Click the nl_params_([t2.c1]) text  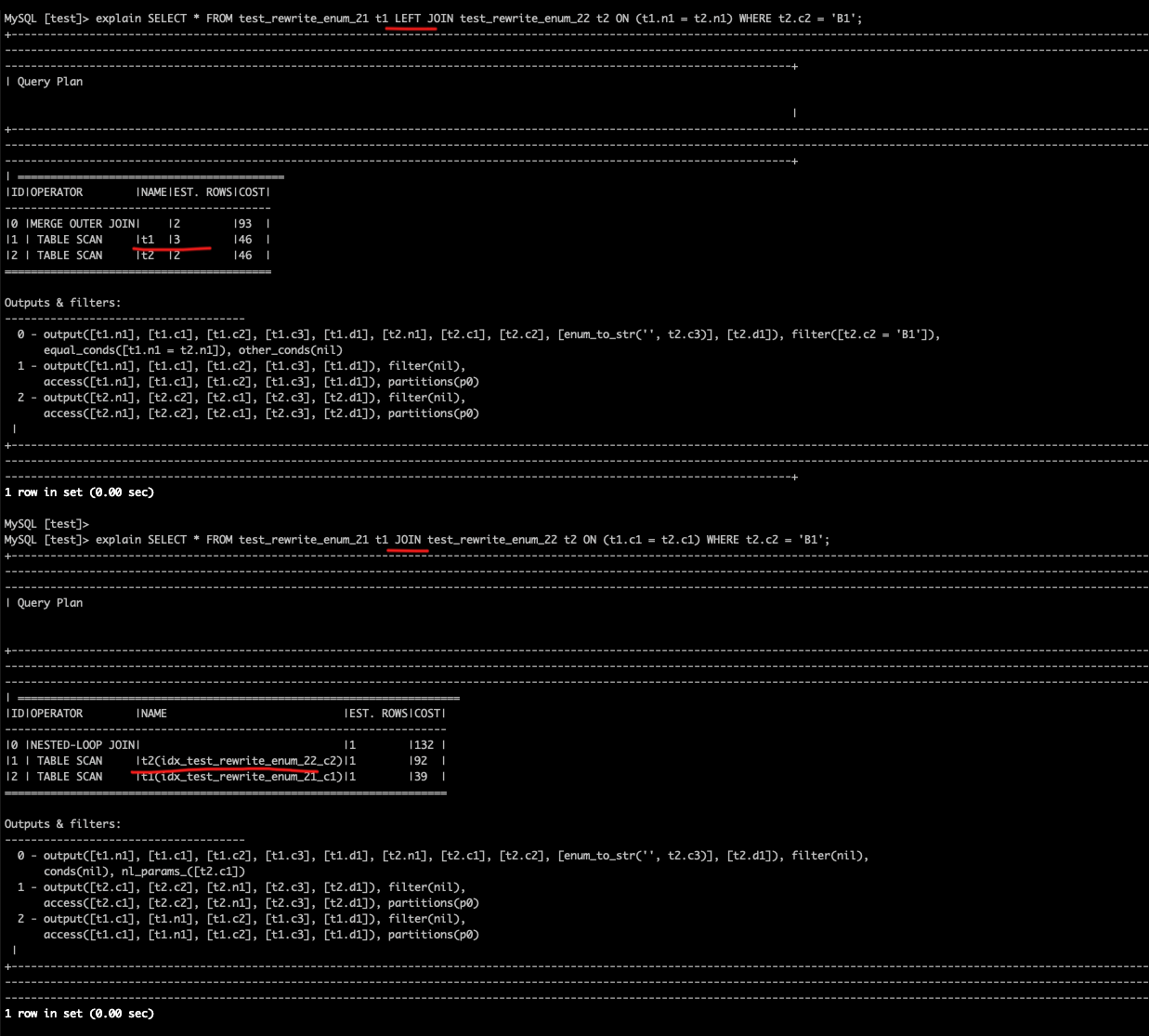point(184,871)
